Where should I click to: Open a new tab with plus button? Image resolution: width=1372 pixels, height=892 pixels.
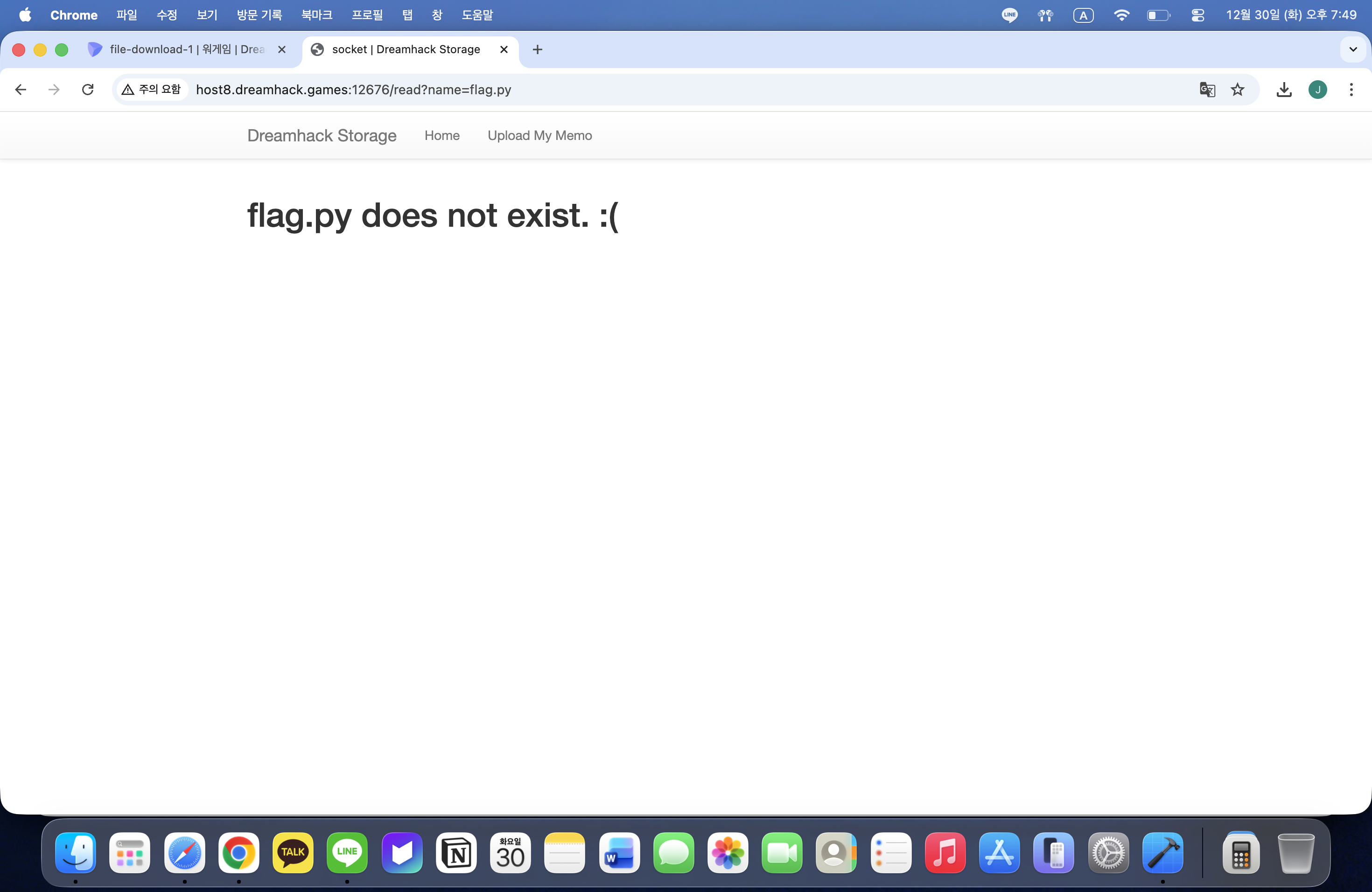[537, 49]
